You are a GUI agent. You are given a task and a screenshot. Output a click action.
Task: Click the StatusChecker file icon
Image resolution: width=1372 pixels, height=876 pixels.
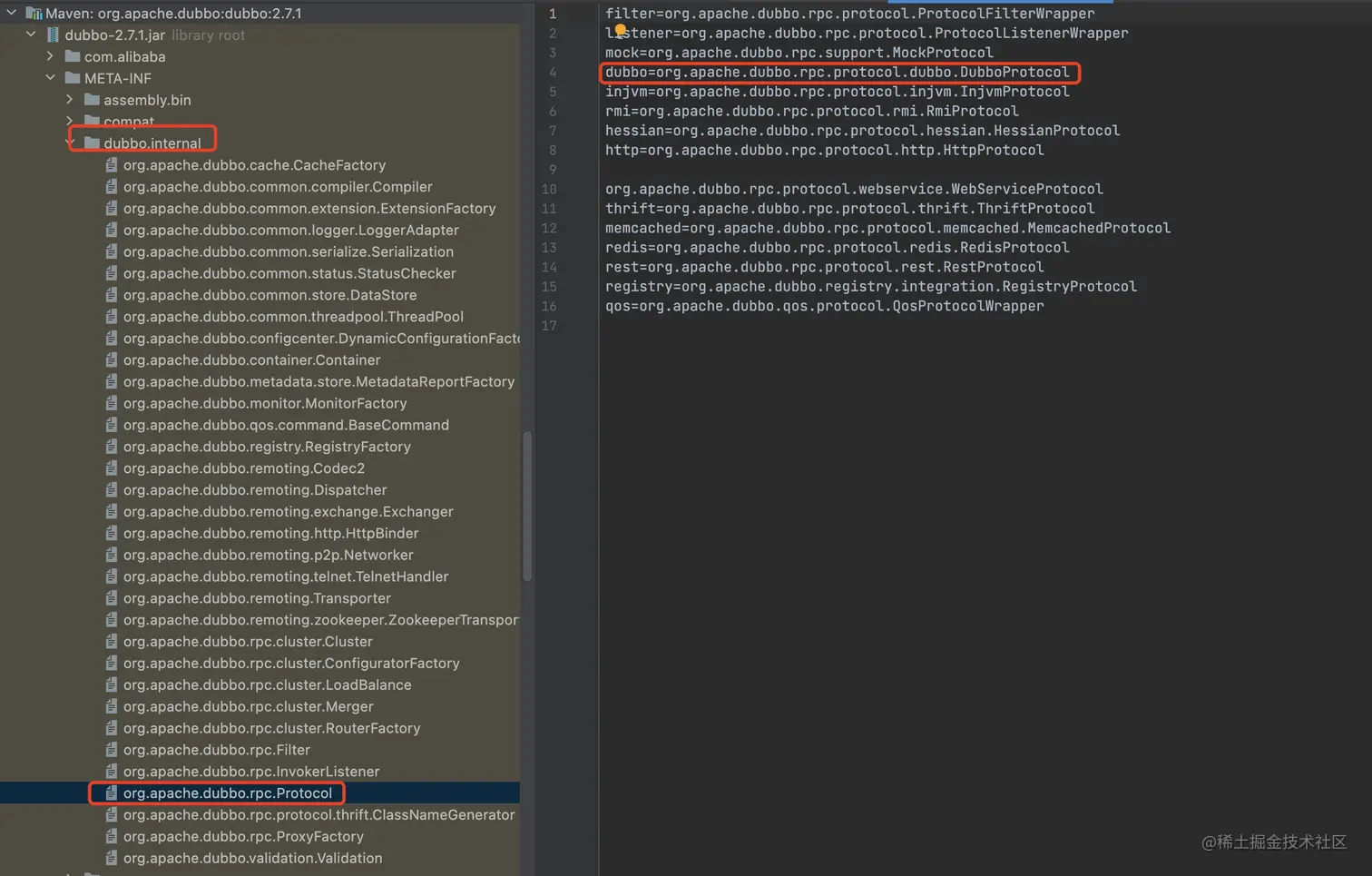(x=112, y=273)
